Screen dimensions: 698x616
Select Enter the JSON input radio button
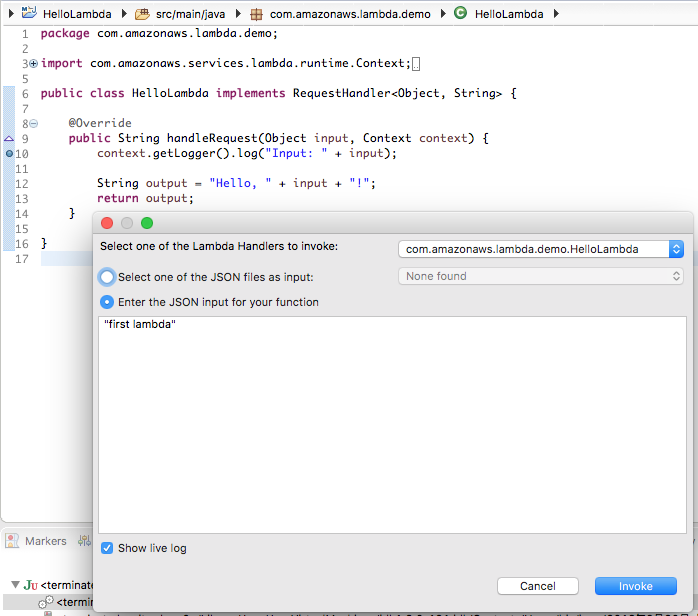(107, 302)
